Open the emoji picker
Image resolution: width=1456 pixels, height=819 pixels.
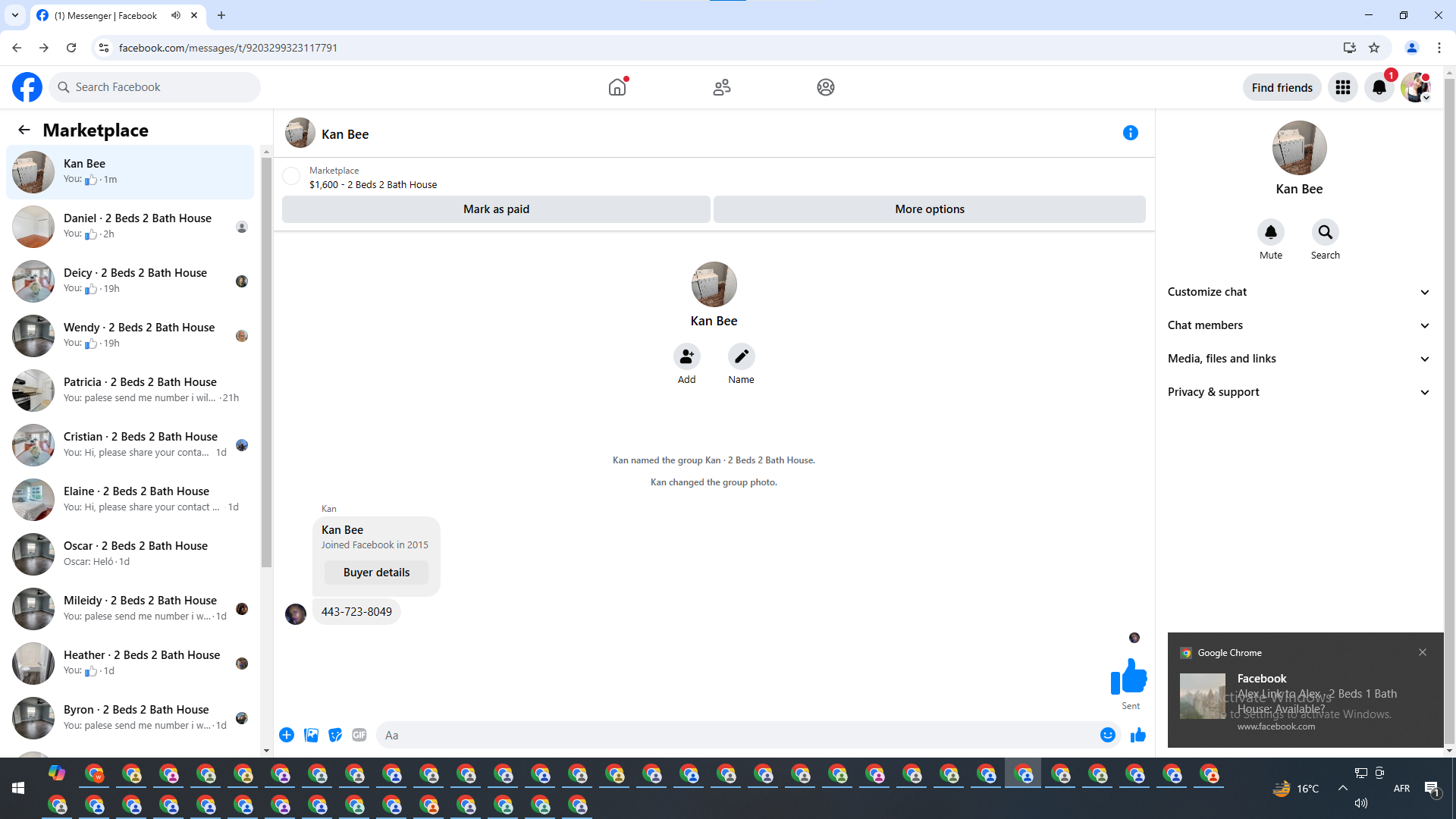(x=1107, y=735)
